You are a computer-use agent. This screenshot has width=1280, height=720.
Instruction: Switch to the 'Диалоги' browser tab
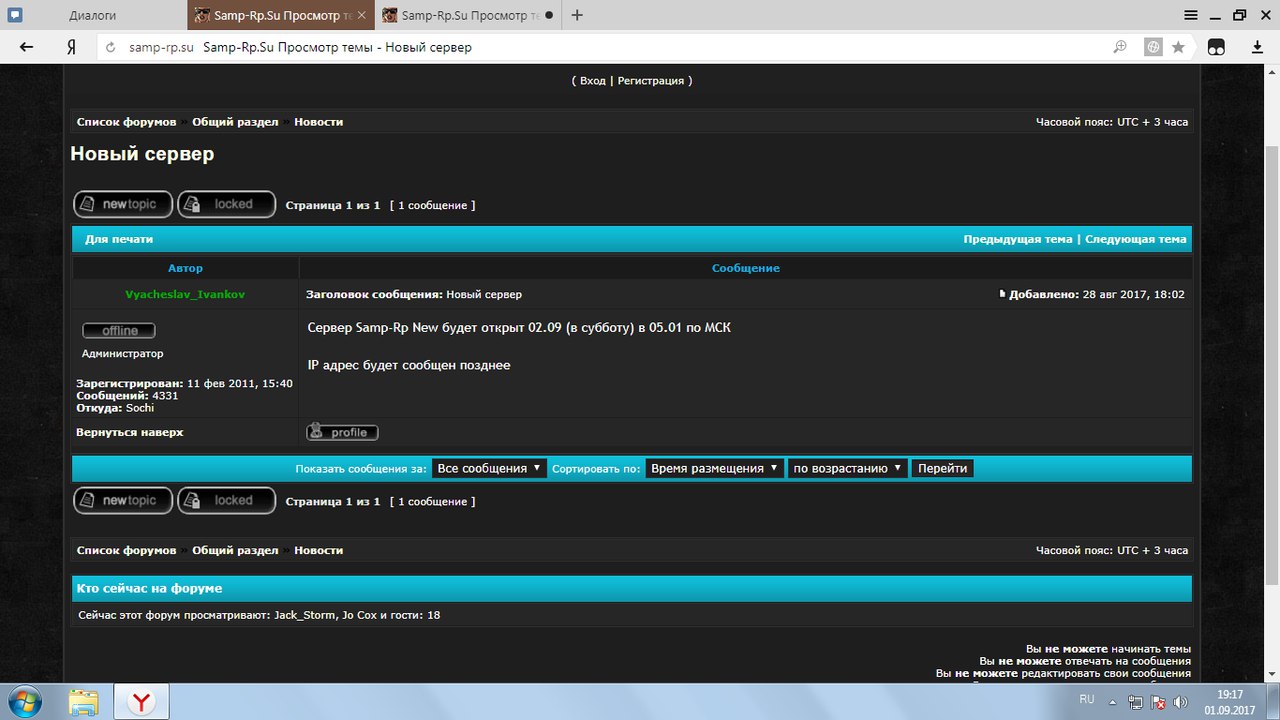click(93, 15)
